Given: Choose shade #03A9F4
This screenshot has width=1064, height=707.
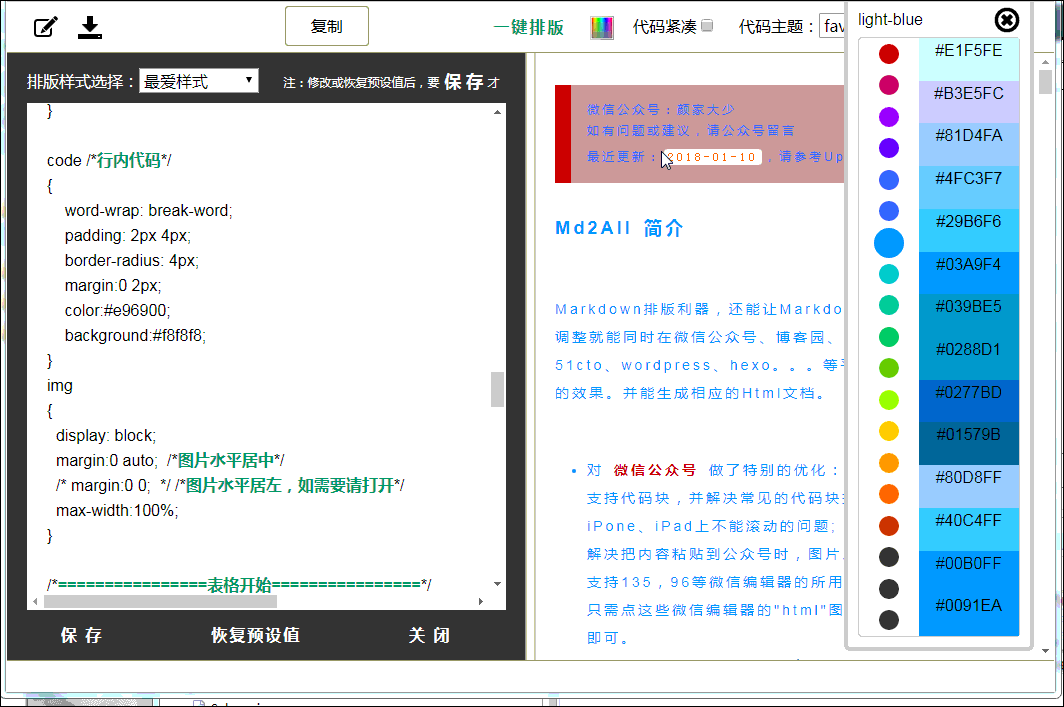Looking at the screenshot, I should pos(969,273).
